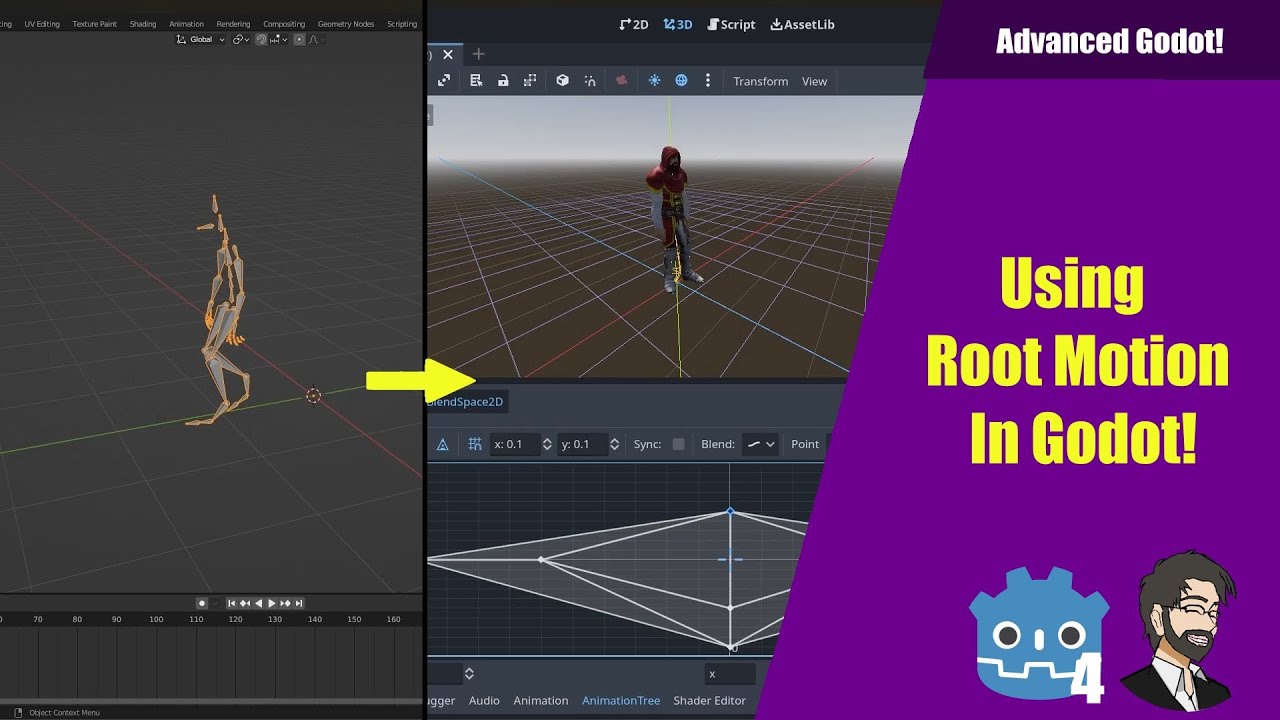Play animation in reverse
Viewport: 1280px width, 720px height.
coord(258,603)
